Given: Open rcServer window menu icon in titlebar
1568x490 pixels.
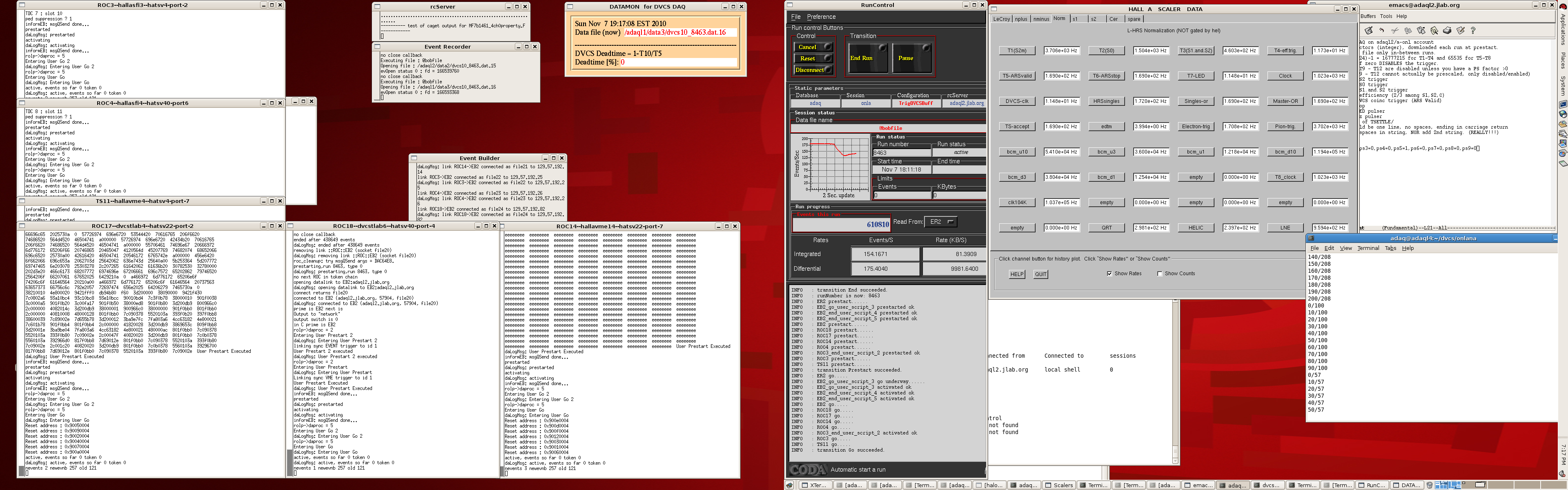Looking at the screenshot, I should [x=377, y=7].
